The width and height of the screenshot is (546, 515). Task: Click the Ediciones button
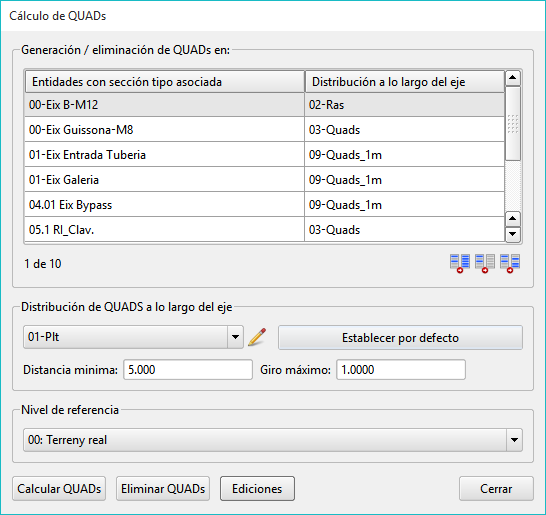(257, 489)
